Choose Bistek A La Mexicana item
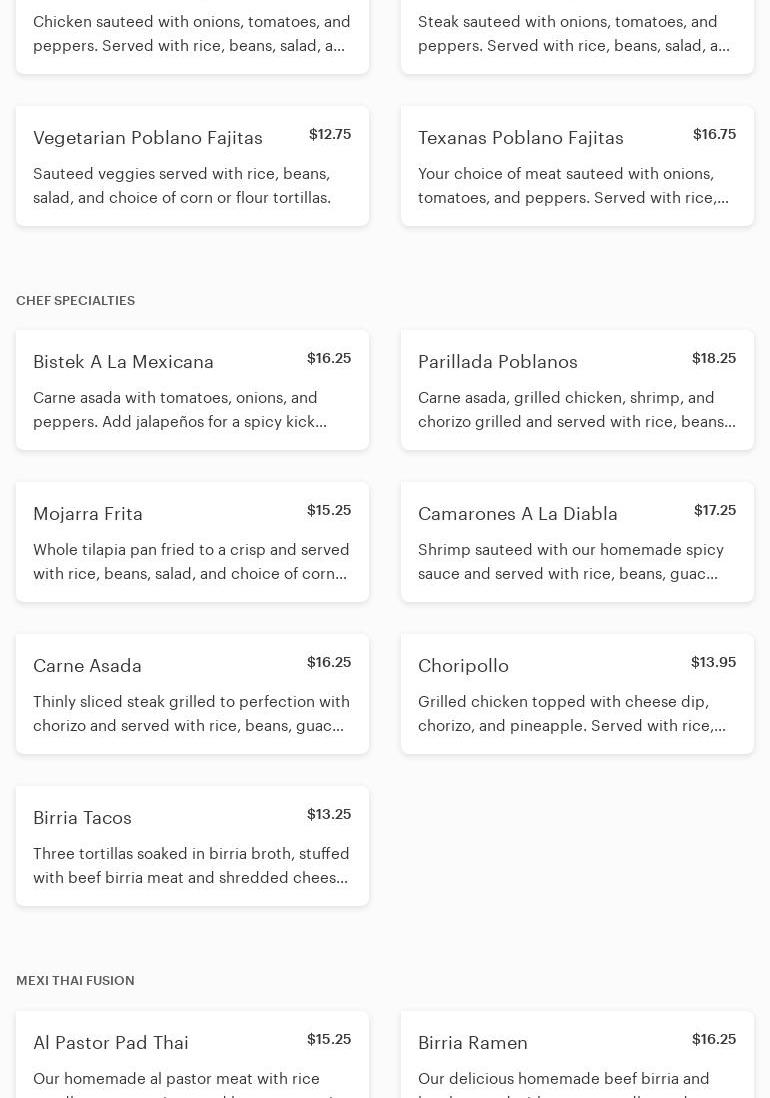 click(192, 390)
